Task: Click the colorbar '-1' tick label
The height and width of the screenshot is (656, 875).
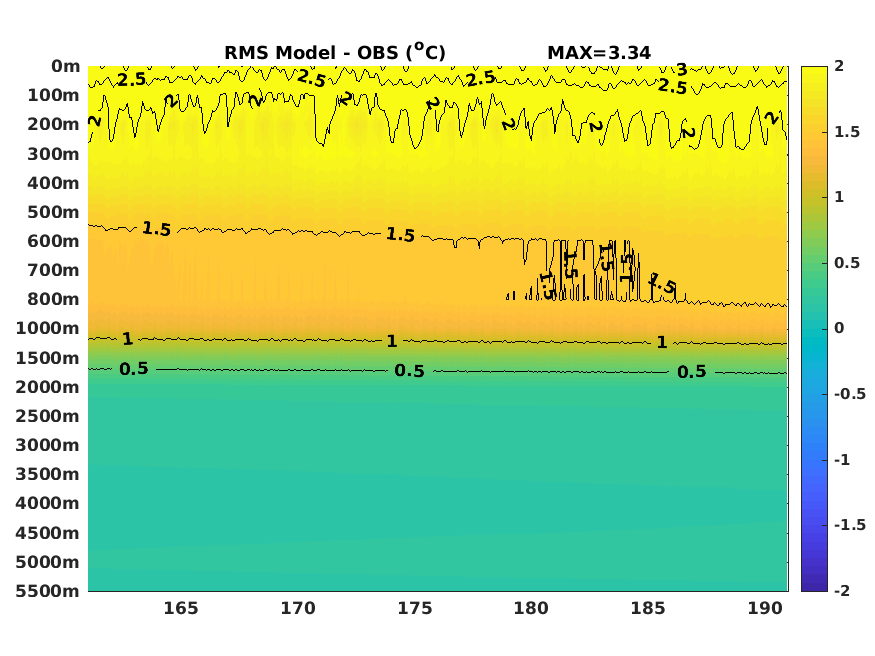Action: tap(842, 460)
